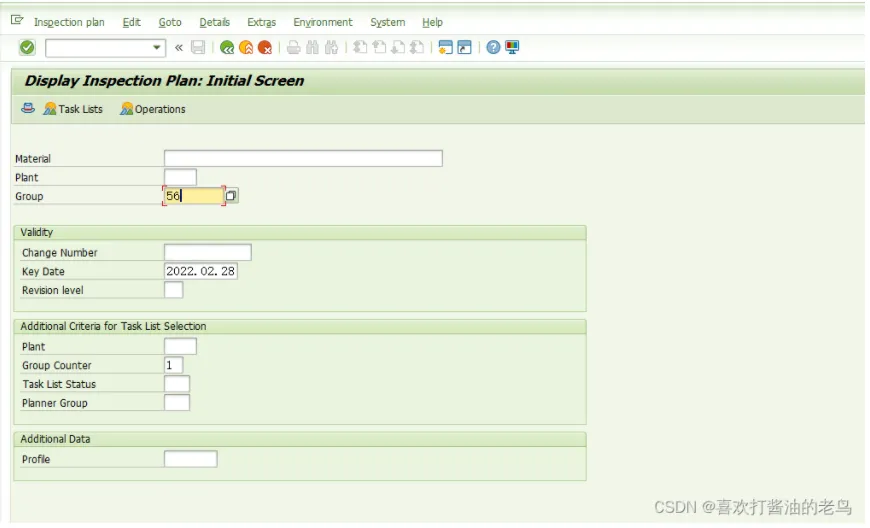The width and height of the screenshot is (870, 528).
Task: Click inside the transaction command field
Action: (x=99, y=48)
